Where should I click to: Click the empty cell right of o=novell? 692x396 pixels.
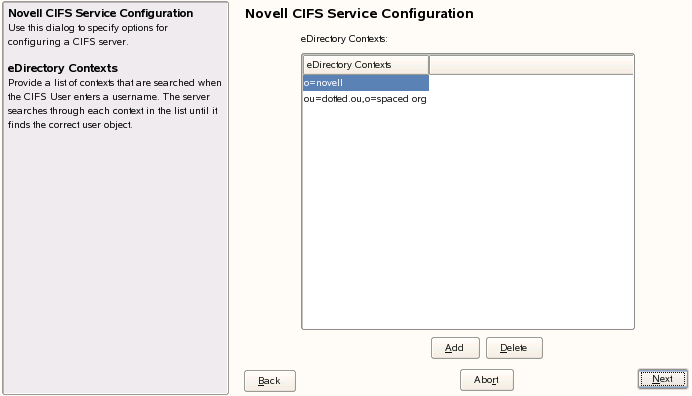click(x=531, y=83)
